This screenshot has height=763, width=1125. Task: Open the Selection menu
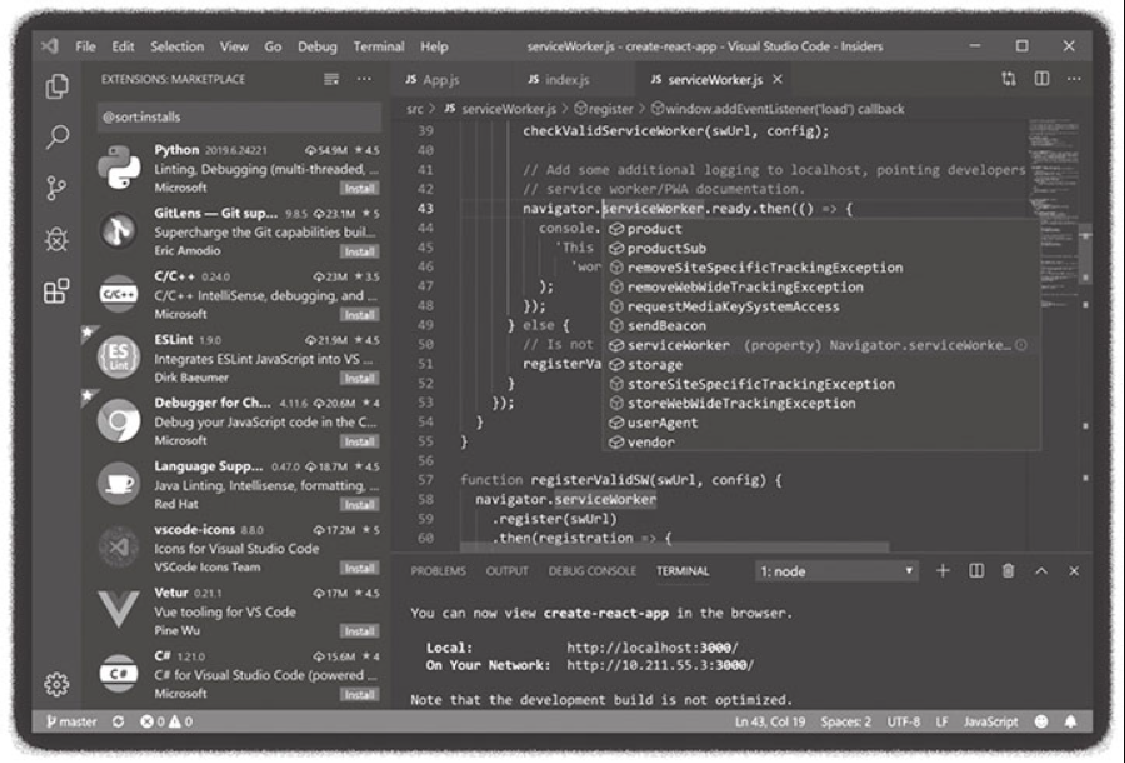click(177, 47)
